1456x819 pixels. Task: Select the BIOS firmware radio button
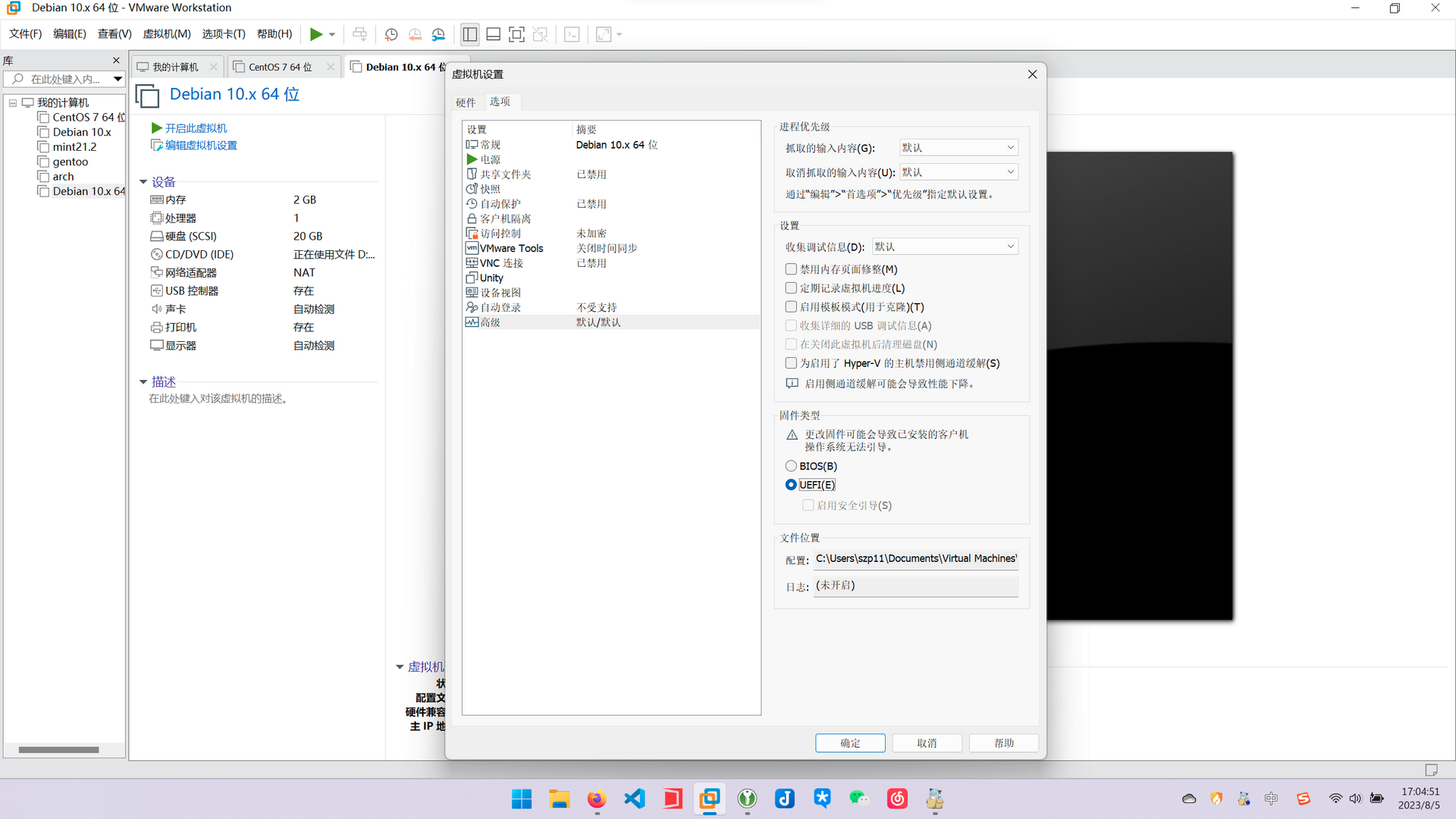point(791,466)
